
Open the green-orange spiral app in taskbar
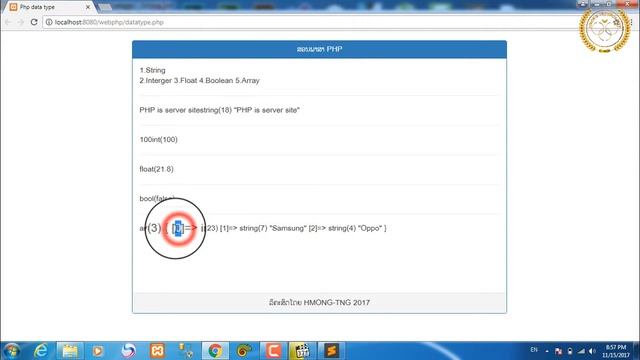[244, 351]
